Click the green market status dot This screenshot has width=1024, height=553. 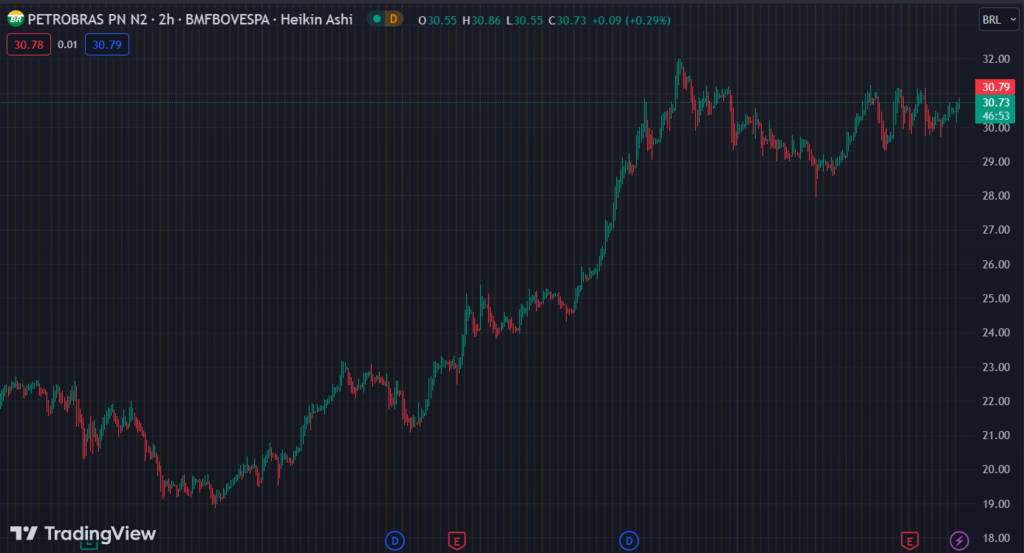(375, 19)
